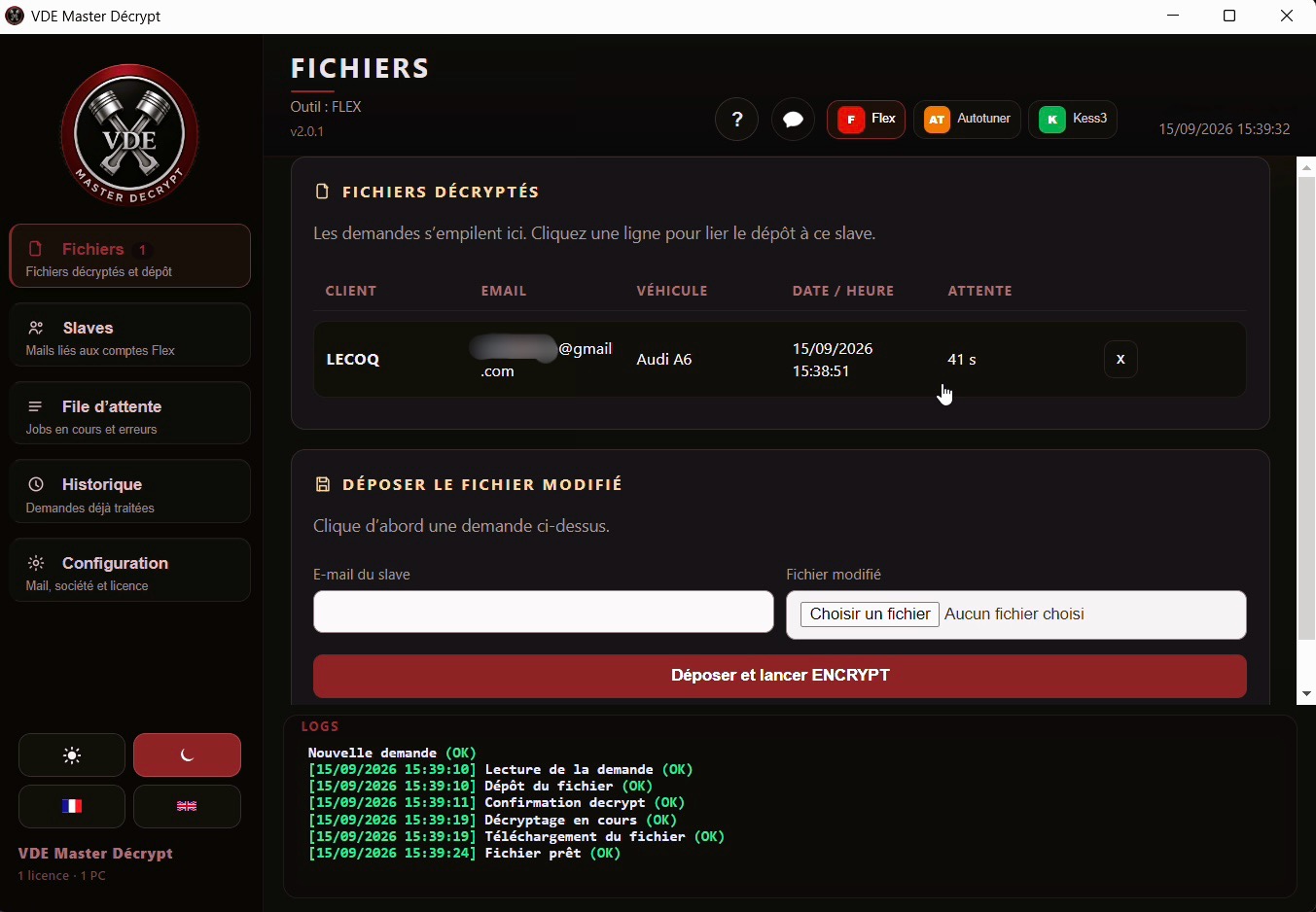
Task: Click the Déposer le fichier modifié save icon
Action: tap(323, 484)
